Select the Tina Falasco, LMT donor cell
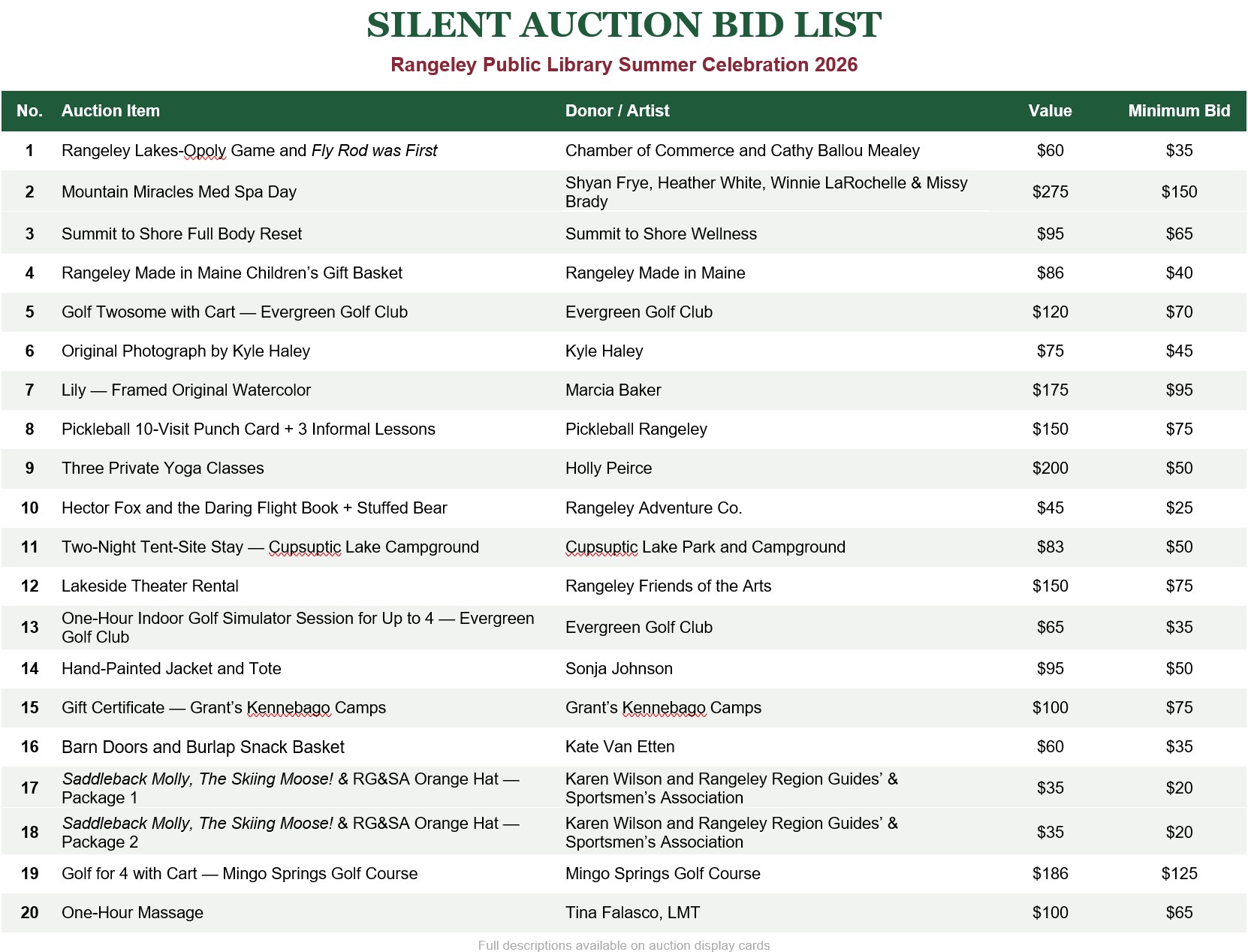The height and width of the screenshot is (952, 1248). [632, 913]
